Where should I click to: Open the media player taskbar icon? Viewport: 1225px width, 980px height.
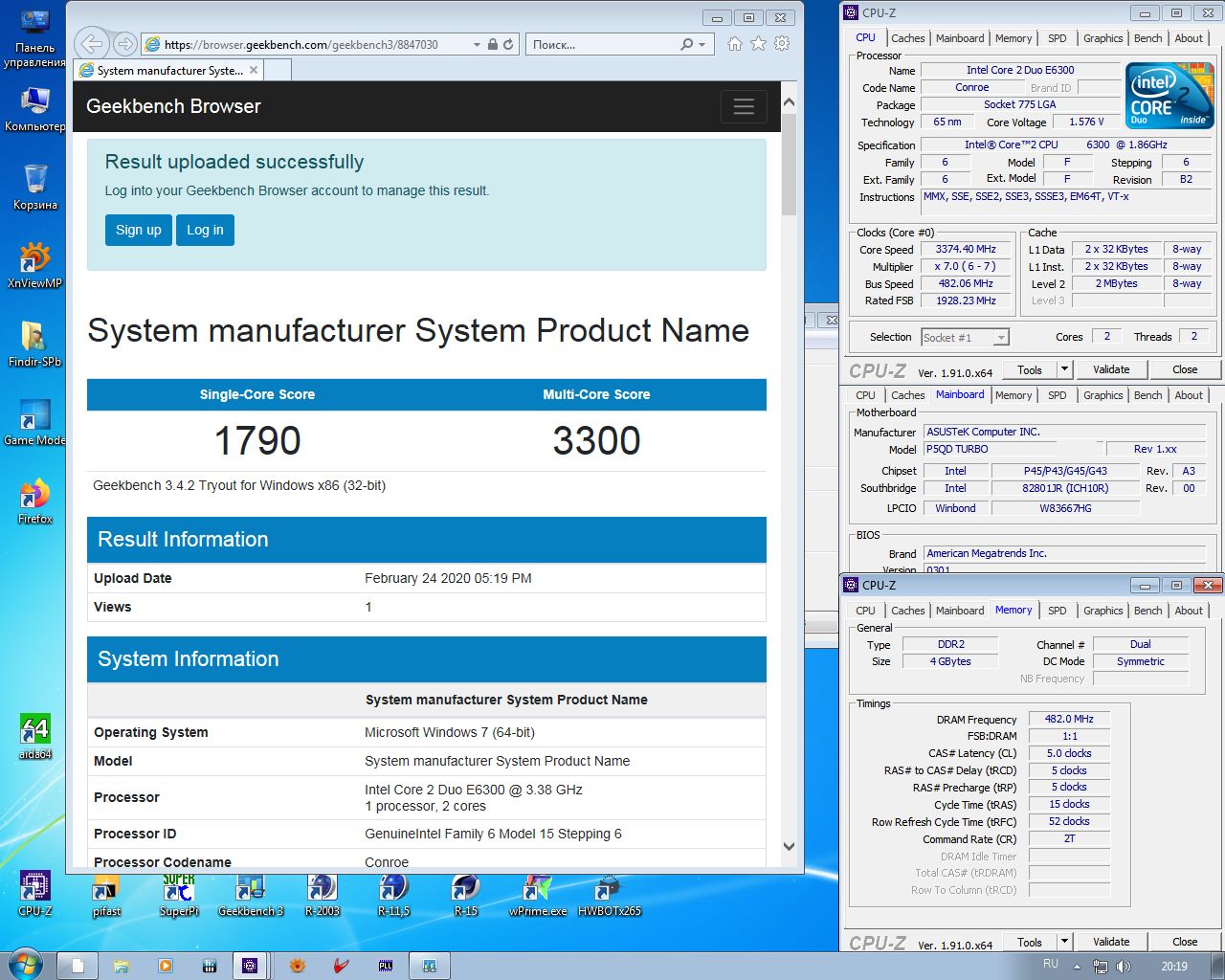tap(166, 966)
